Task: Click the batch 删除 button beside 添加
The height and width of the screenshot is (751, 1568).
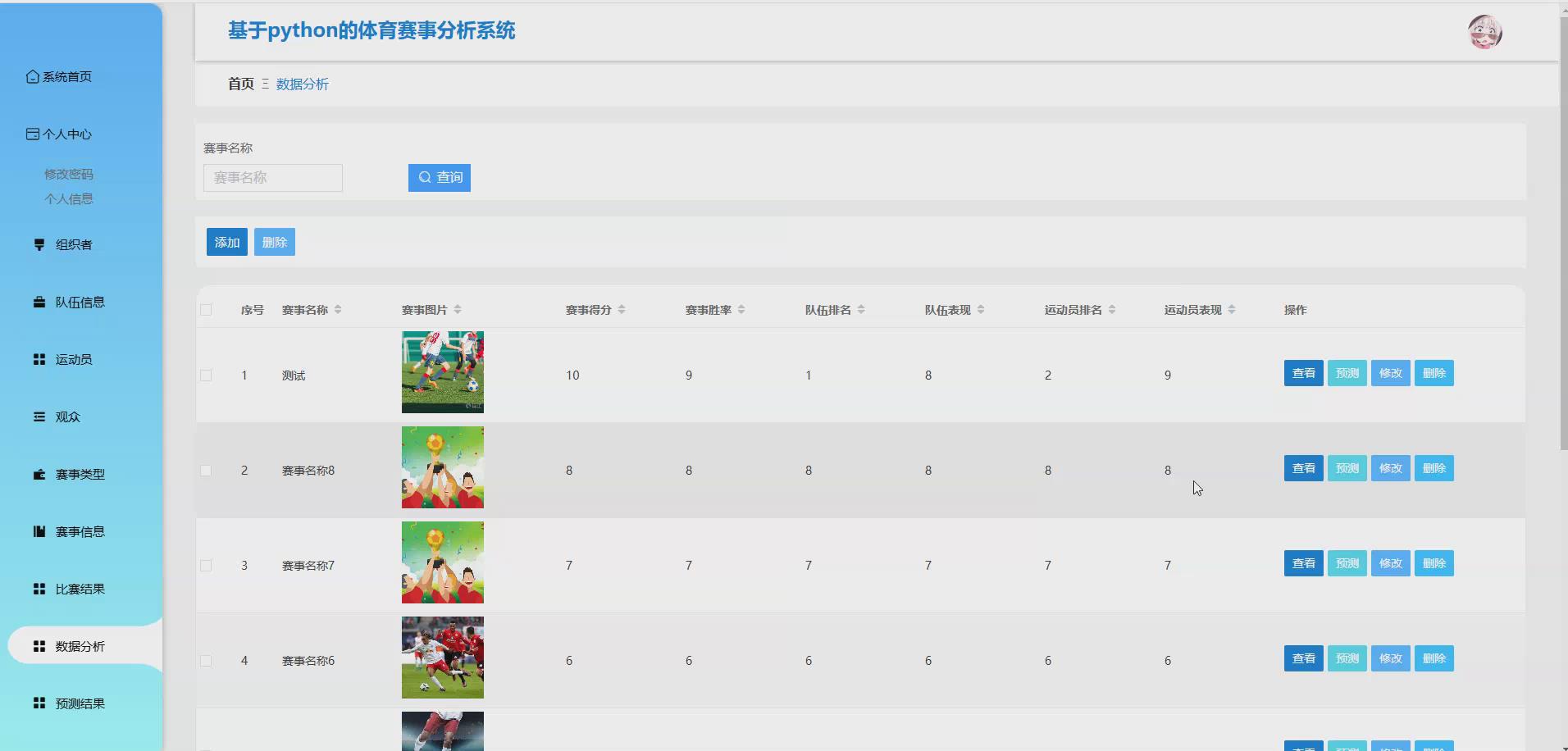Action: [275, 242]
